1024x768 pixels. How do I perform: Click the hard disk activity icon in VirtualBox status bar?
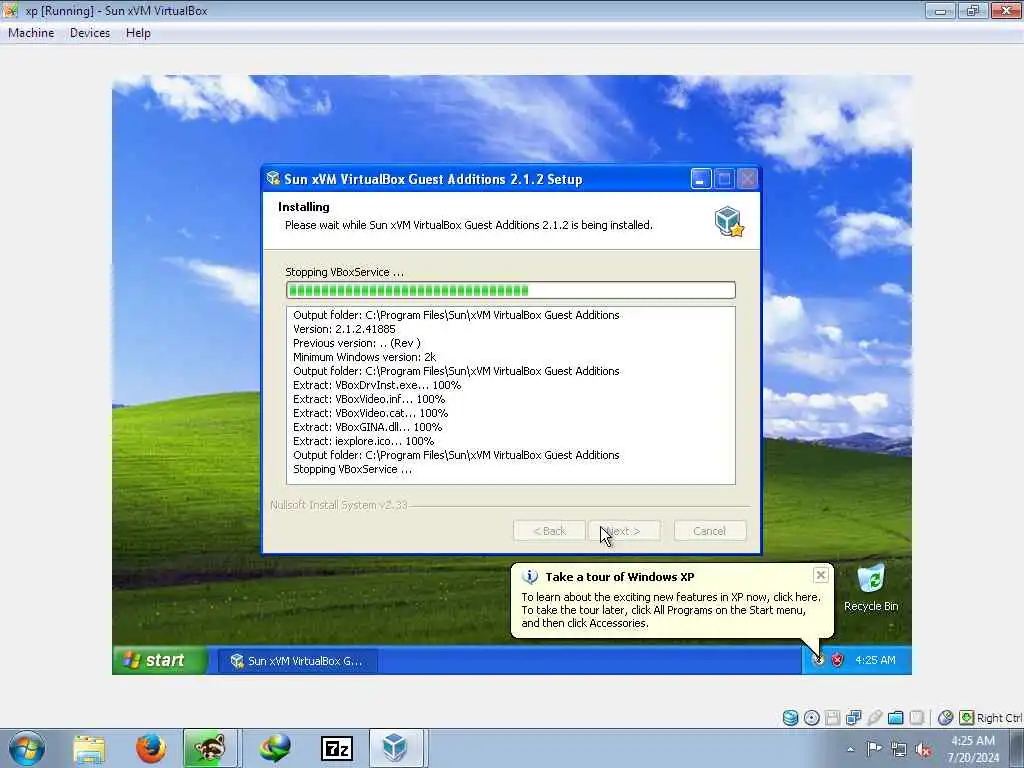point(790,718)
